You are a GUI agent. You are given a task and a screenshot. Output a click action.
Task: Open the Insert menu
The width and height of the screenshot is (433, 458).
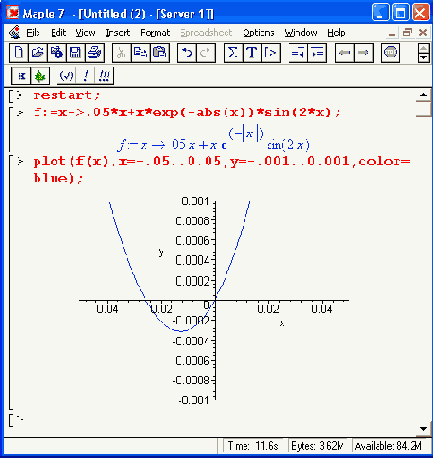point(118,33)
